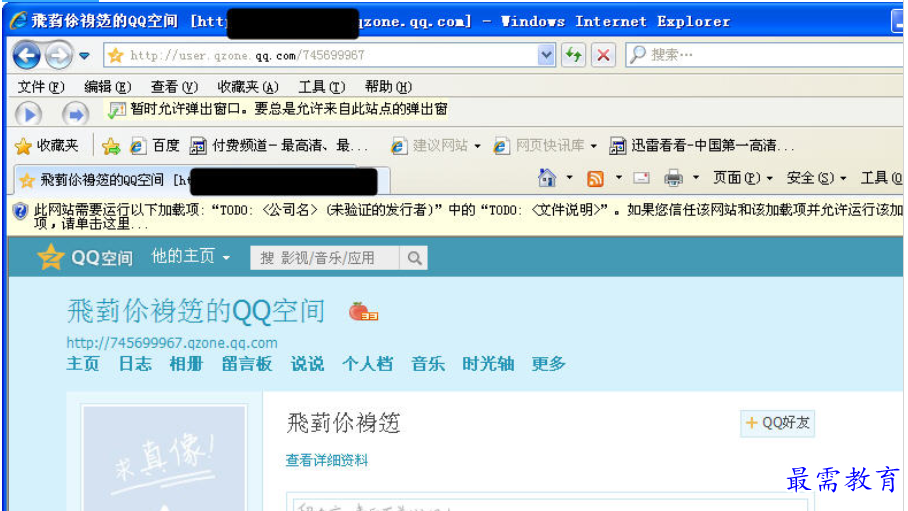Screen dimensions: 908x511
Task: Expand the Print dropdown arrow
Action: pos(696,178)
